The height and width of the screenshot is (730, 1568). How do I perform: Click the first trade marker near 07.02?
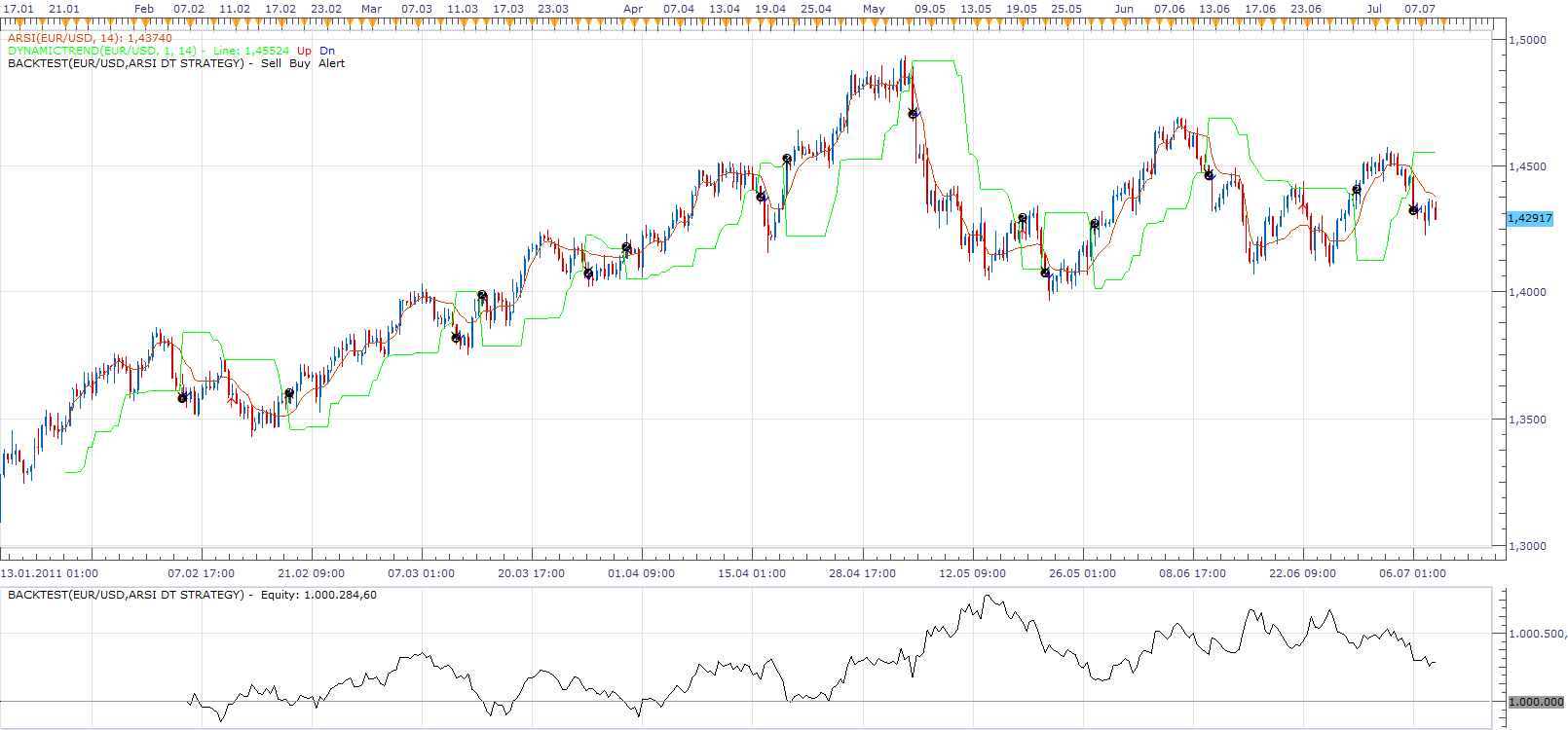[182, 397]
